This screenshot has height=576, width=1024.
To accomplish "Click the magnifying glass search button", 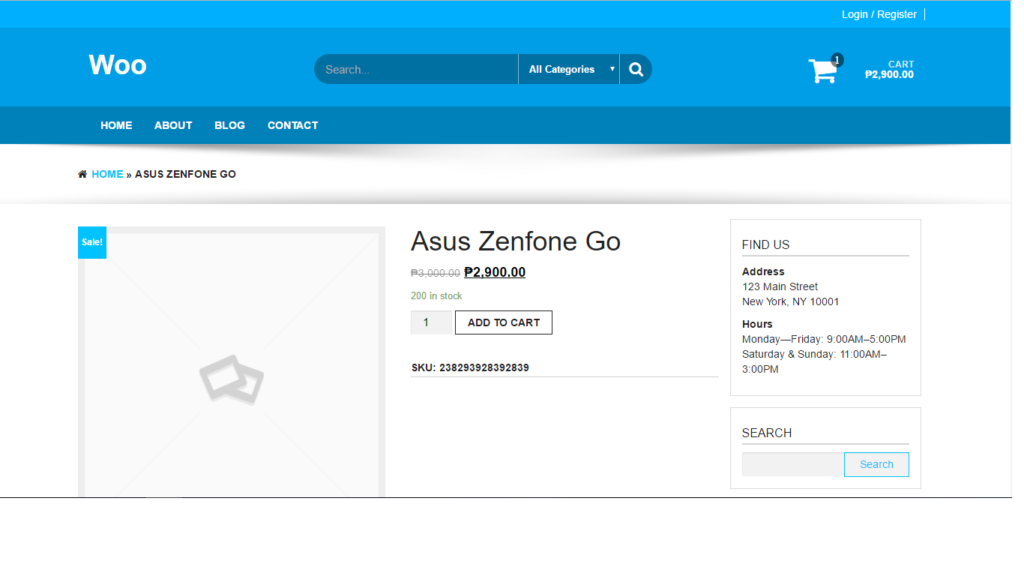I will (636, 69).
